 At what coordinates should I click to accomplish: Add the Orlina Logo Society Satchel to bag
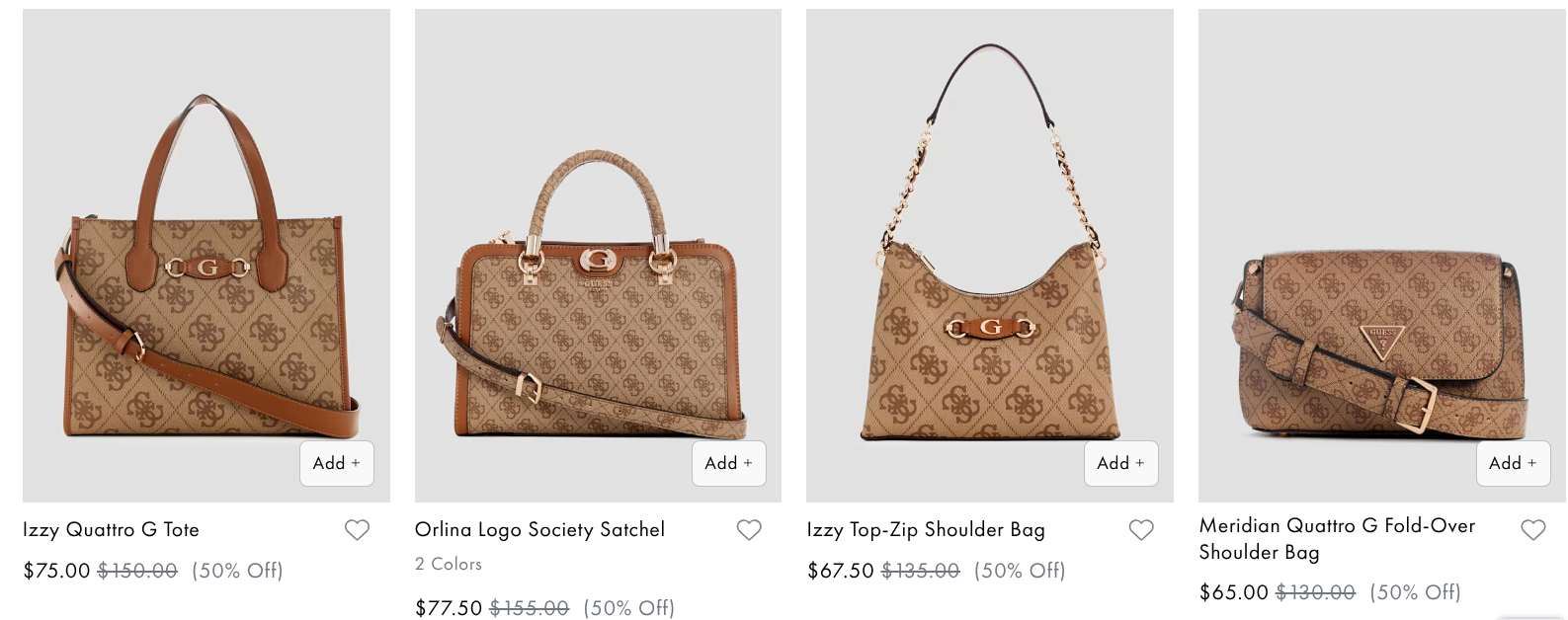[x=729, y=463]
